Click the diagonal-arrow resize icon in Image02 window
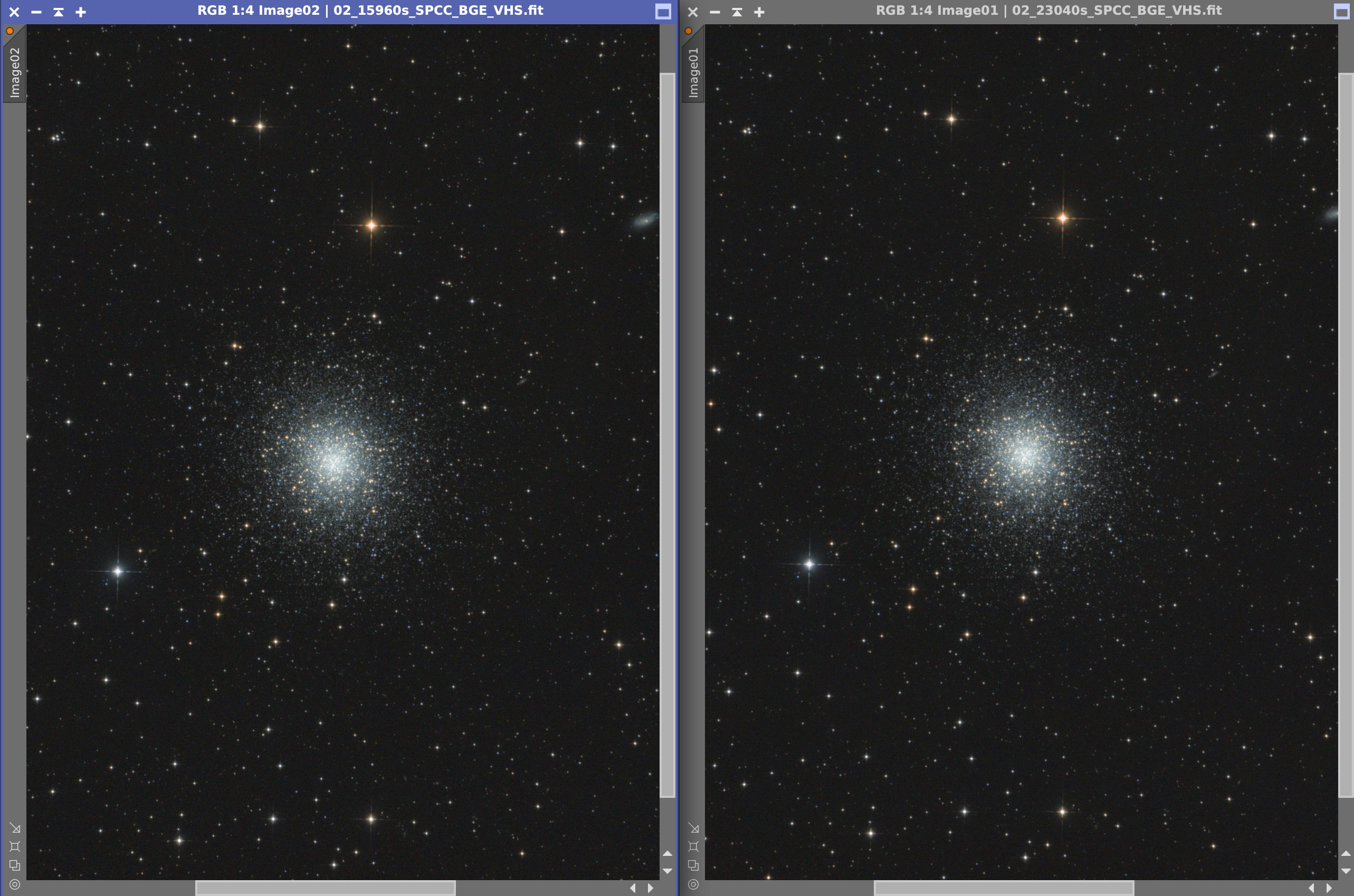The image size is (1354, 896). coord(15,828)
